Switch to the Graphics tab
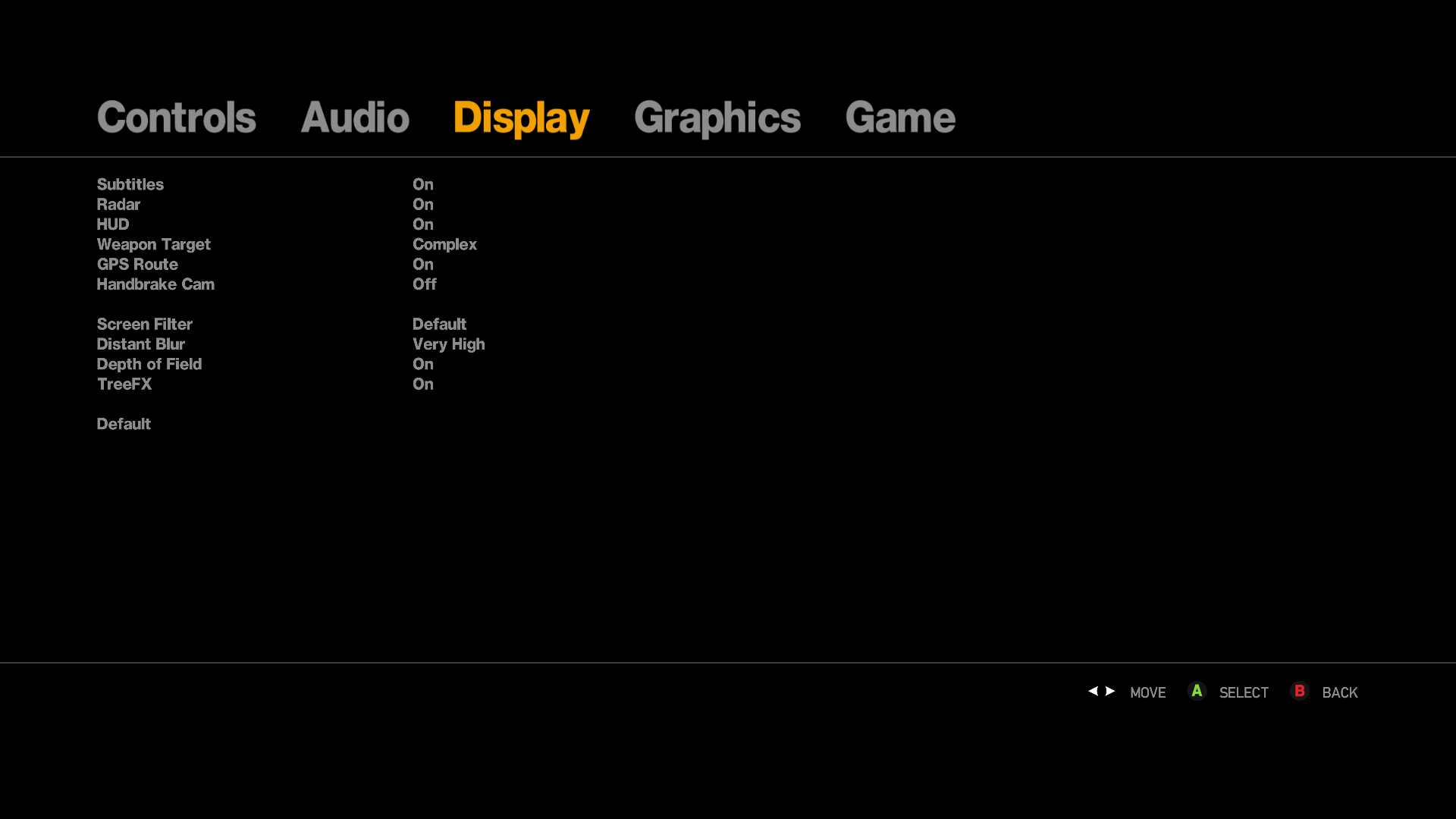1456x819 pixels. pos(717,118)
